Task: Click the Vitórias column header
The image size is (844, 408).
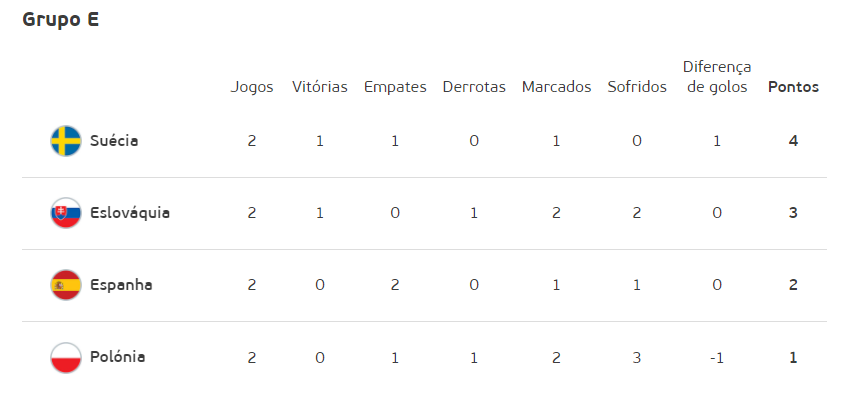Action: 320,87
